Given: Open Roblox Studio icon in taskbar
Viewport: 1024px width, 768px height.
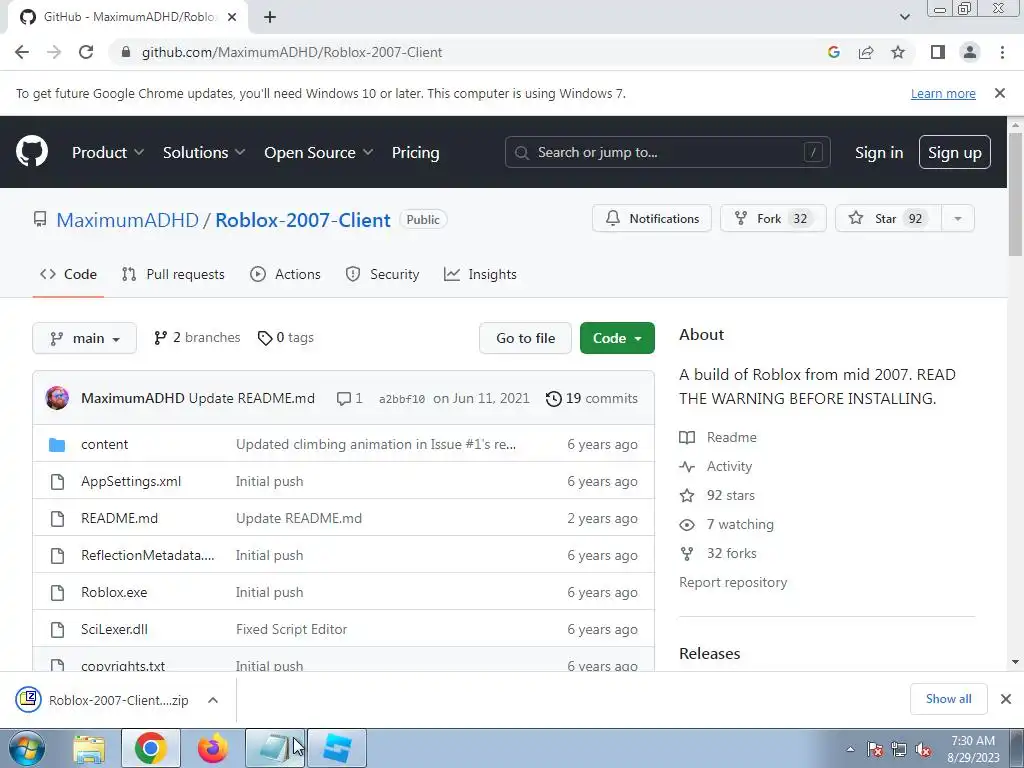Looking at the screenshot, I should (x=337, y=748).
